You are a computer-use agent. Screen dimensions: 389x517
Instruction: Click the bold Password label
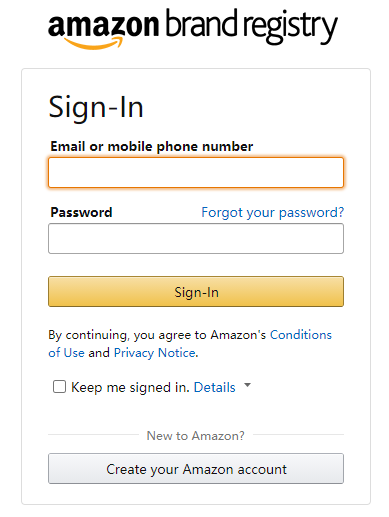pos(81,213)
